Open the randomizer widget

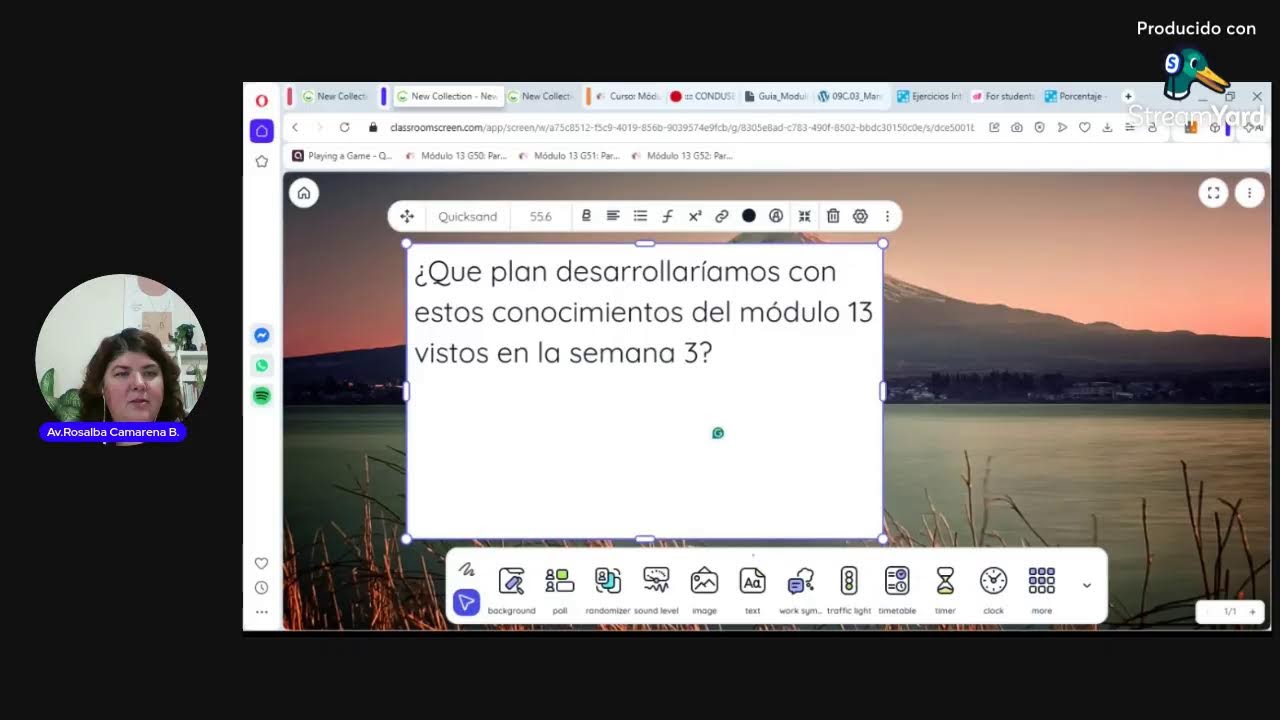click(x=608, y=590)
